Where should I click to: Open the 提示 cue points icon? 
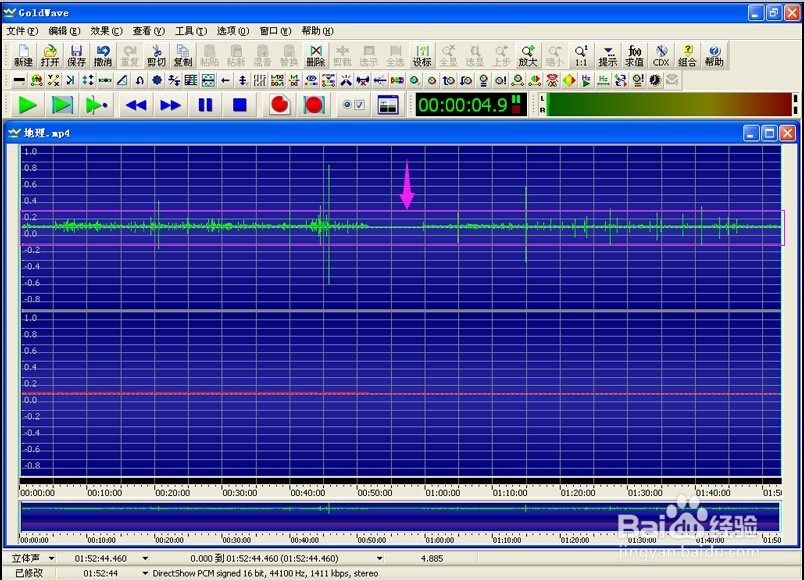point(608,55)
